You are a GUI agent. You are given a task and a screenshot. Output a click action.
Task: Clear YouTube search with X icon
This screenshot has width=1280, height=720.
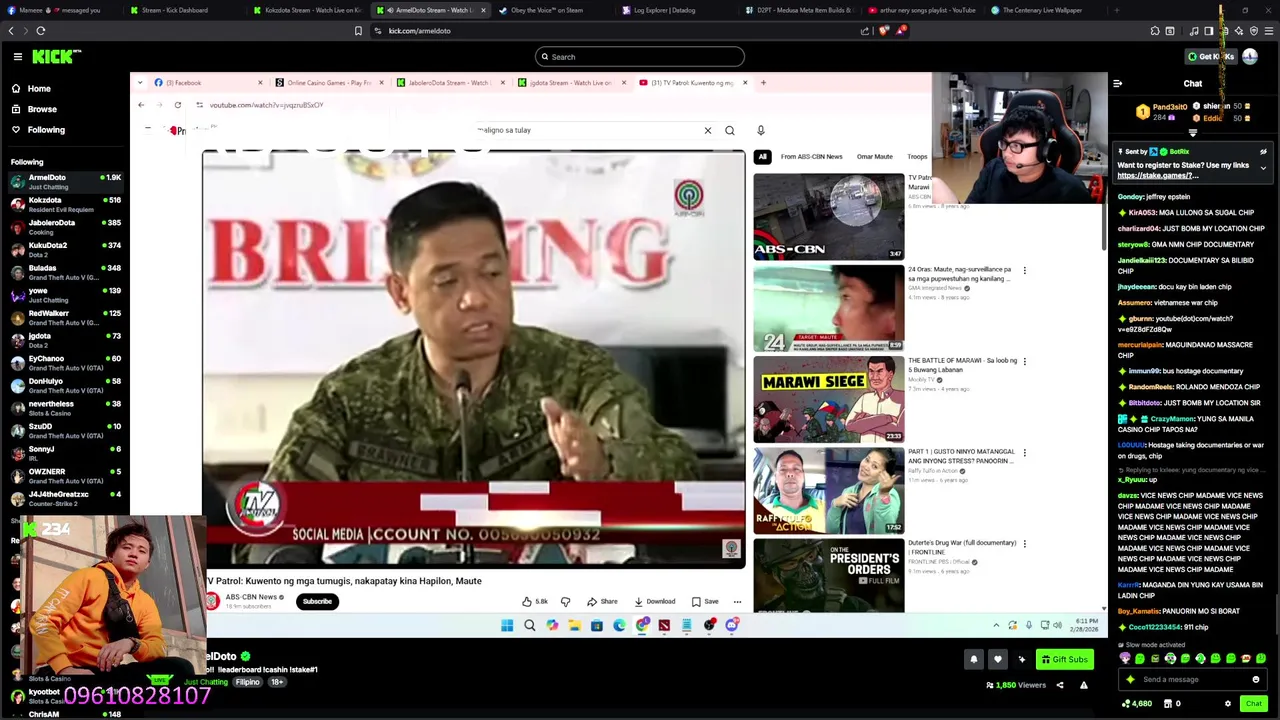click(707, 131)
